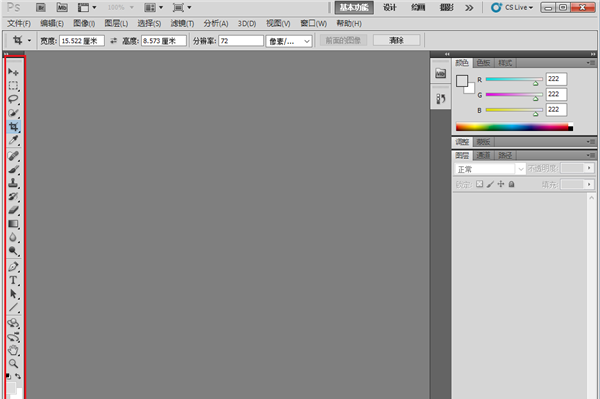This screenshot has width=600, height=399.
Task: Open the collapsed Mini Bridge panel icon
Action: 441,73
